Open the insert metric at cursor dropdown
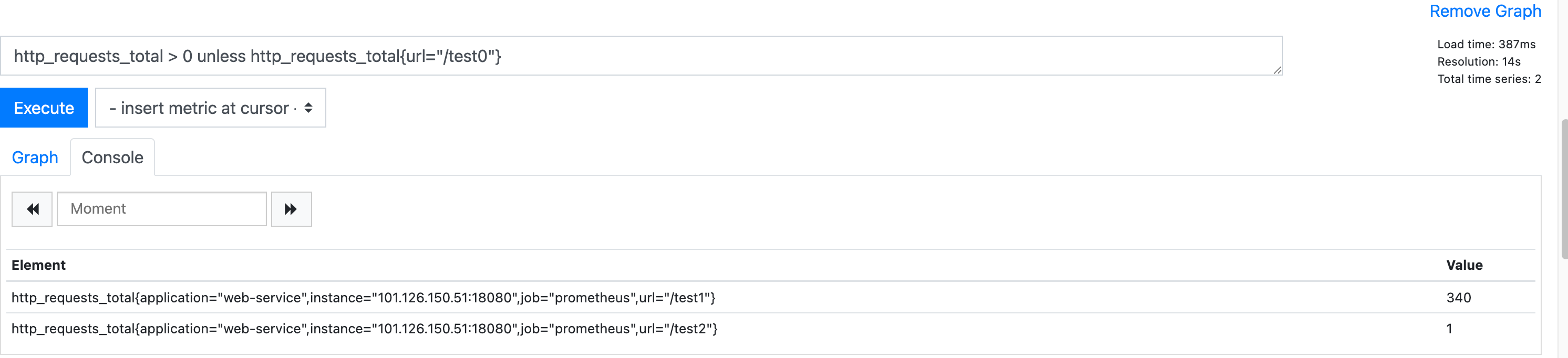 click(x=210, y=108)
